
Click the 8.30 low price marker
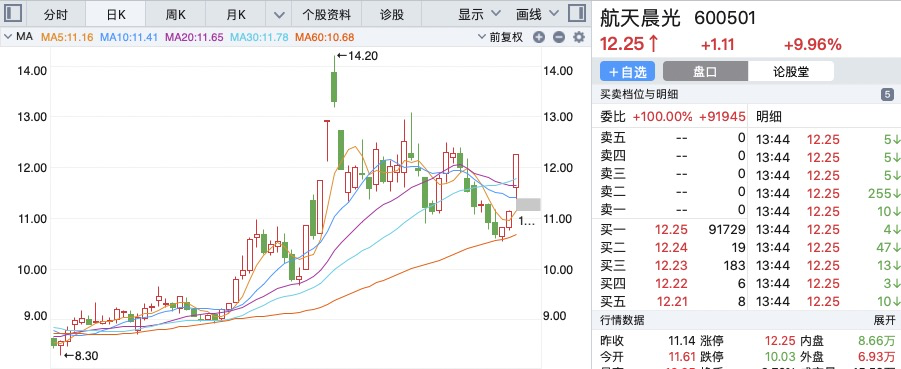coord(81,356)
